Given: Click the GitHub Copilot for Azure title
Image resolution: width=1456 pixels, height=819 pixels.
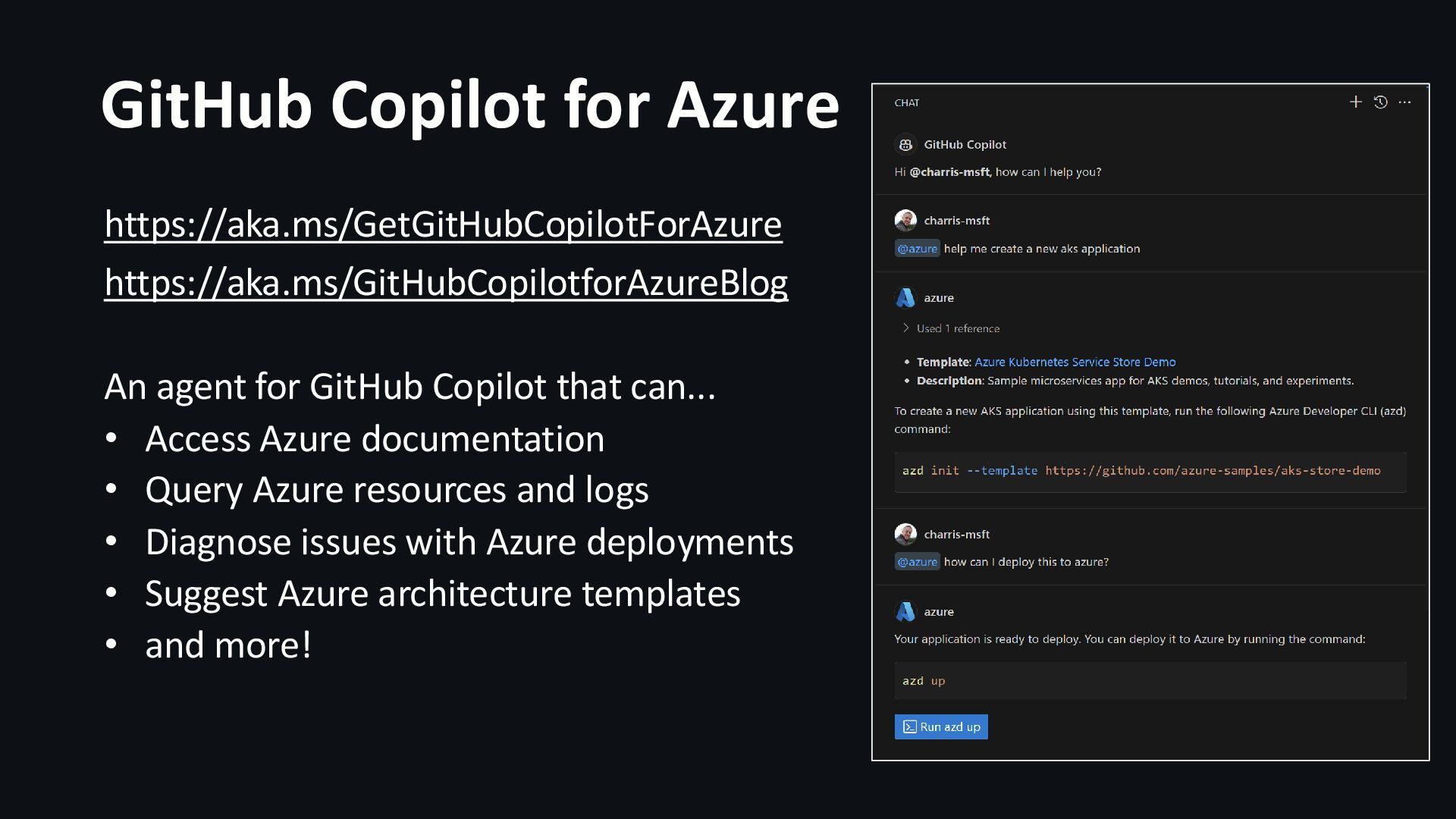Looking at the screenshot, I should pos(470,105).
